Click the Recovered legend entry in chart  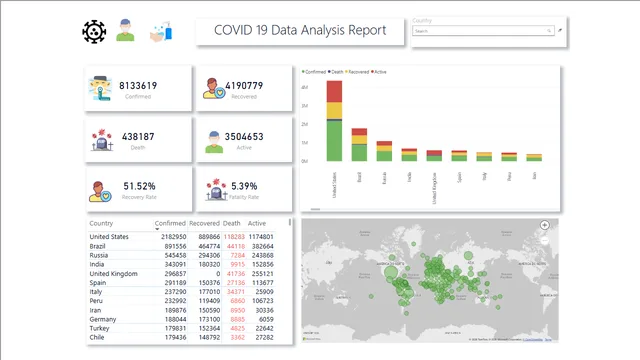pos(357,72)
